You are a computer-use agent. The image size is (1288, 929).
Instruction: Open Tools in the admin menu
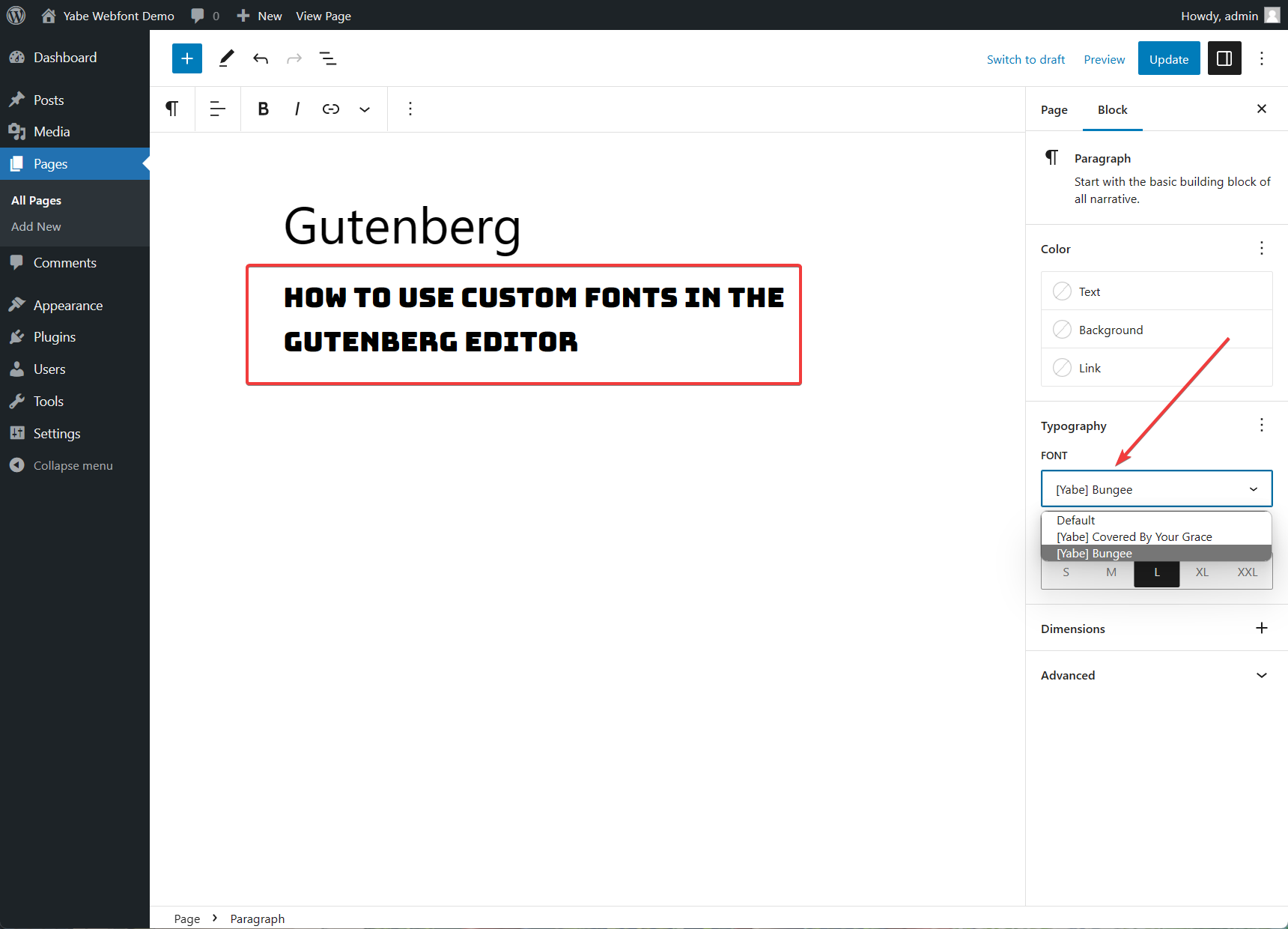75,402
